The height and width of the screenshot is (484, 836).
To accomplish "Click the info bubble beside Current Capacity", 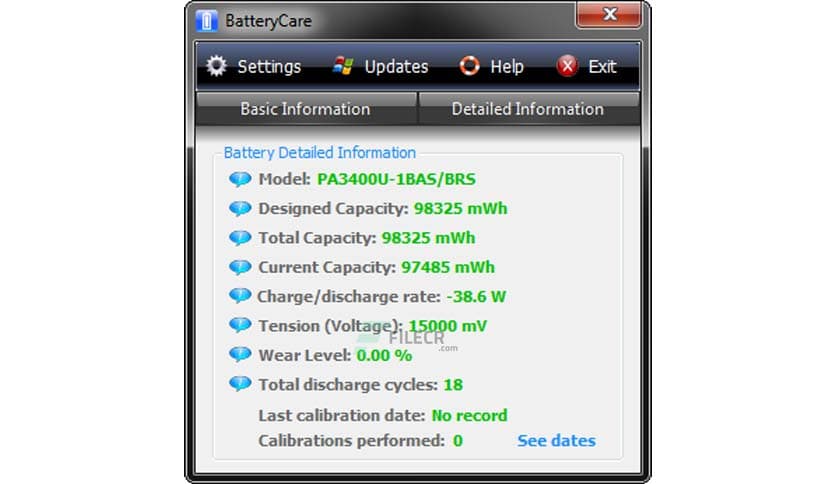I will point(240,267).
